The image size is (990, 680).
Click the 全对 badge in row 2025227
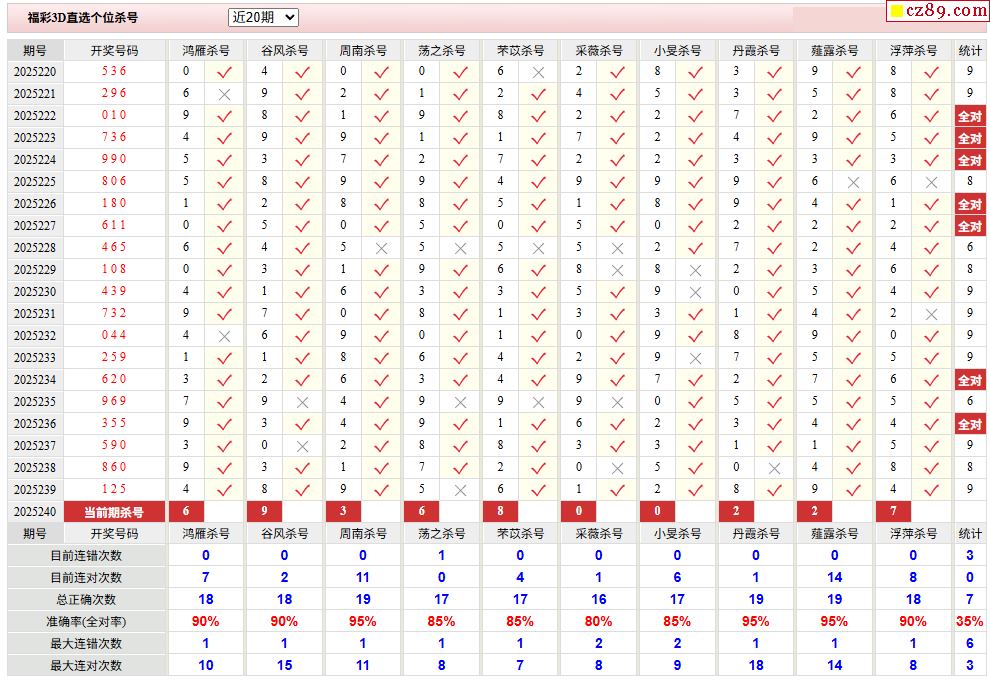pyautogui.click(x=970, y=226)
